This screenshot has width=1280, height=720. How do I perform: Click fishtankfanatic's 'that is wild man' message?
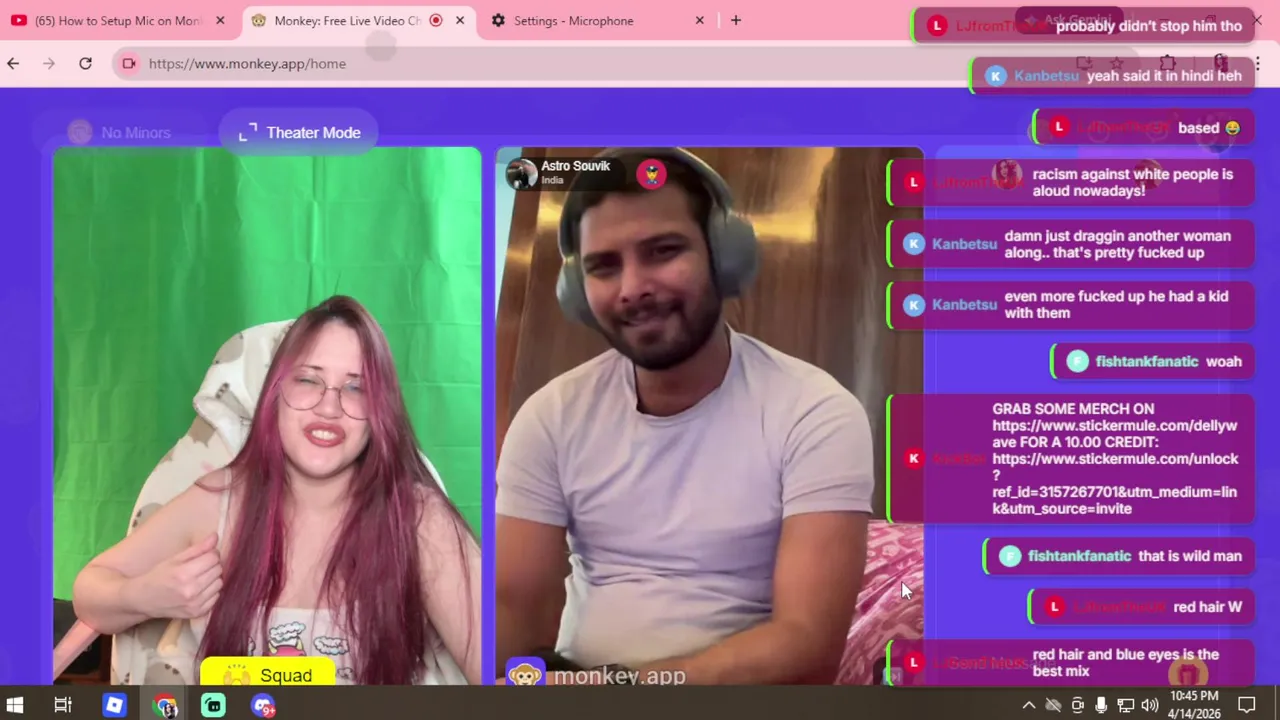[1190, 556]
